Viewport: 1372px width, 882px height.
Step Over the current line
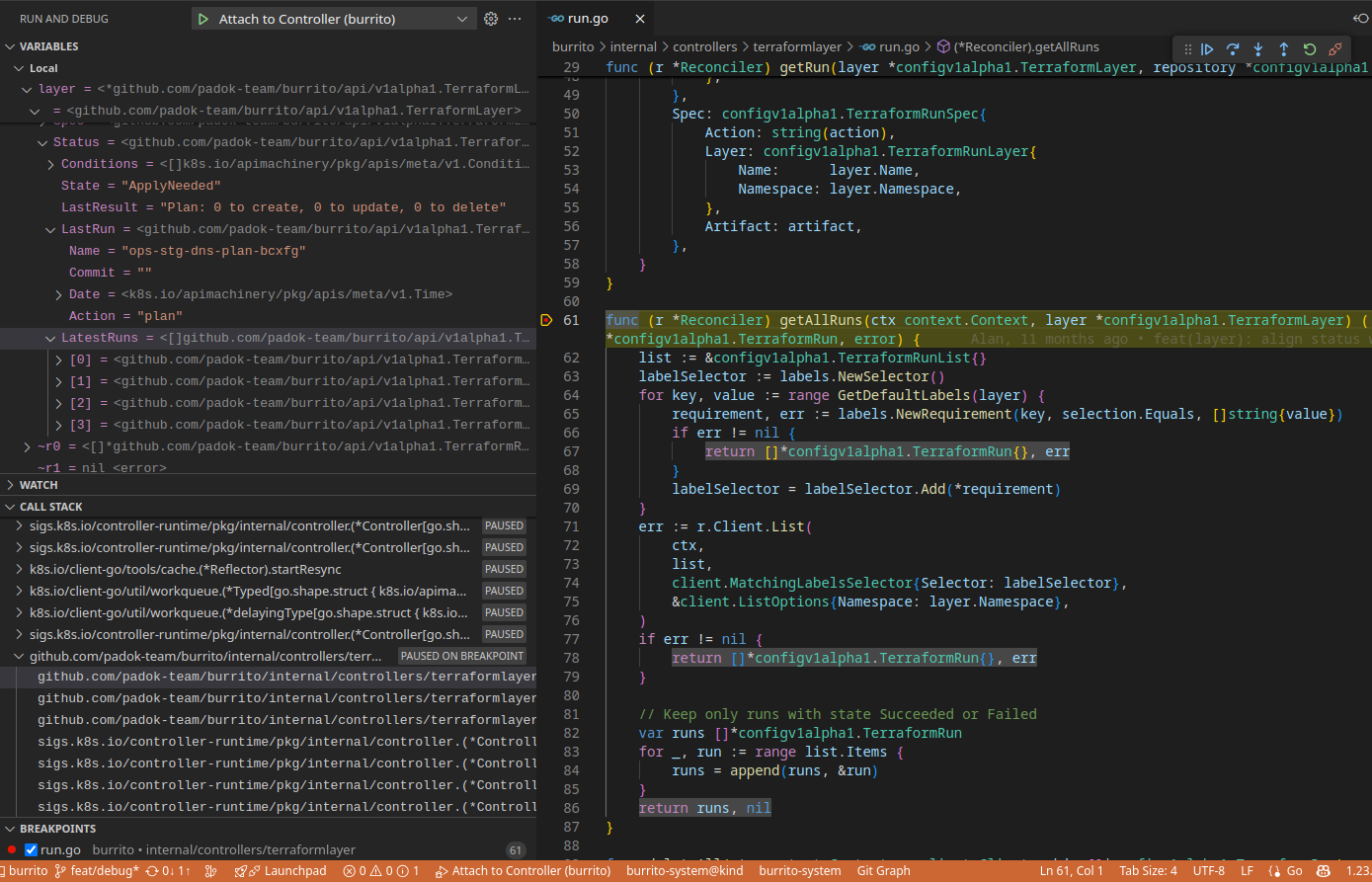click(x=1232, y=48)
